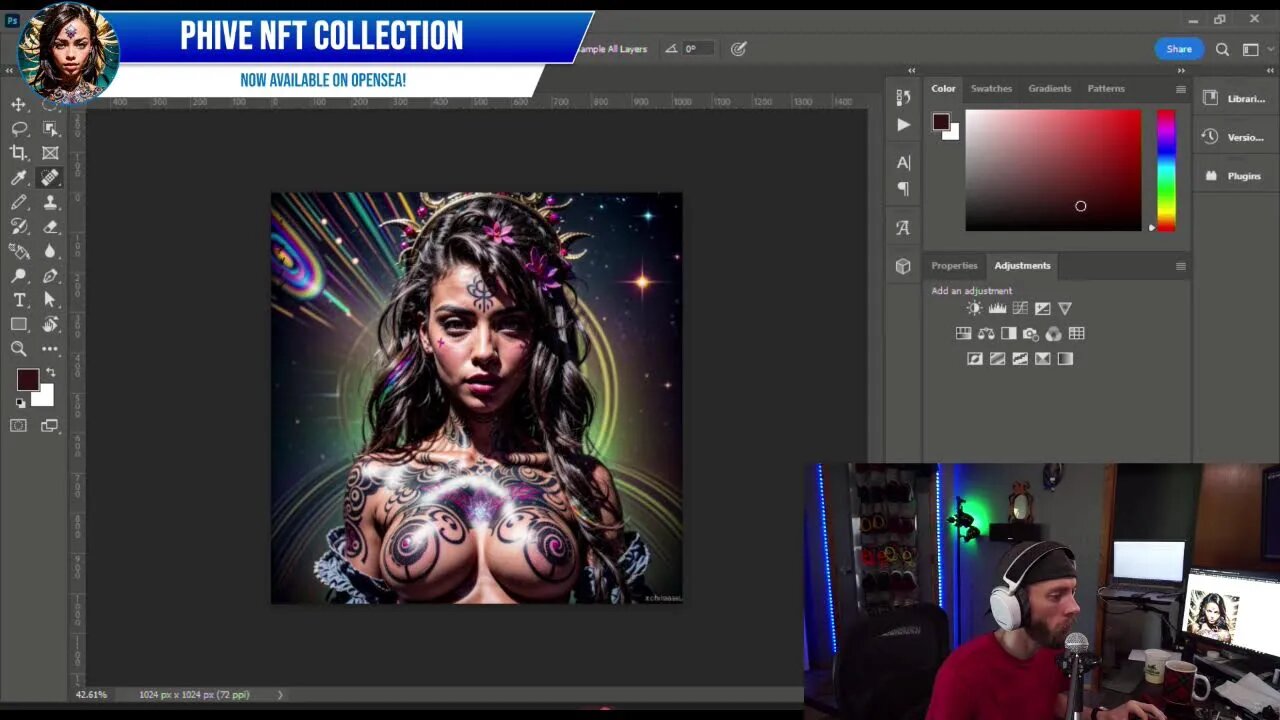Open the History panel icon
Screen dimensions: 1280x720
pos(903,97)
